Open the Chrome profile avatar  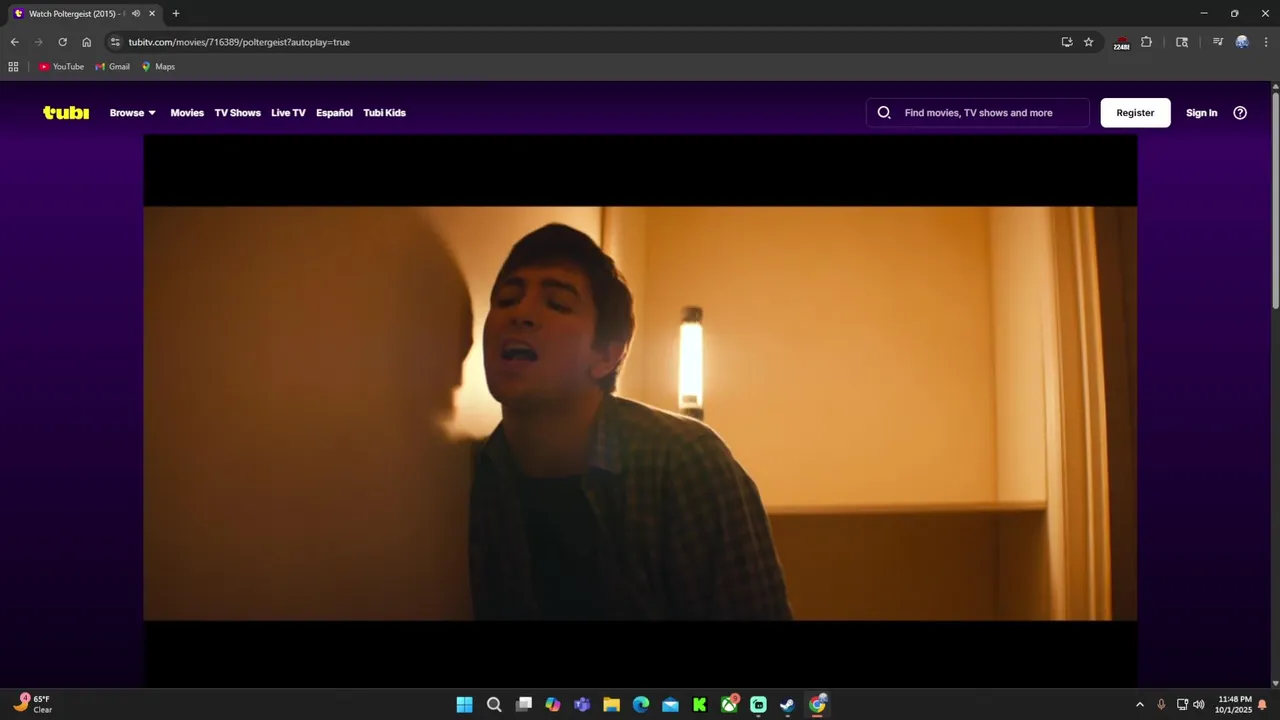pyautogui.click(x=1242, y=42)
